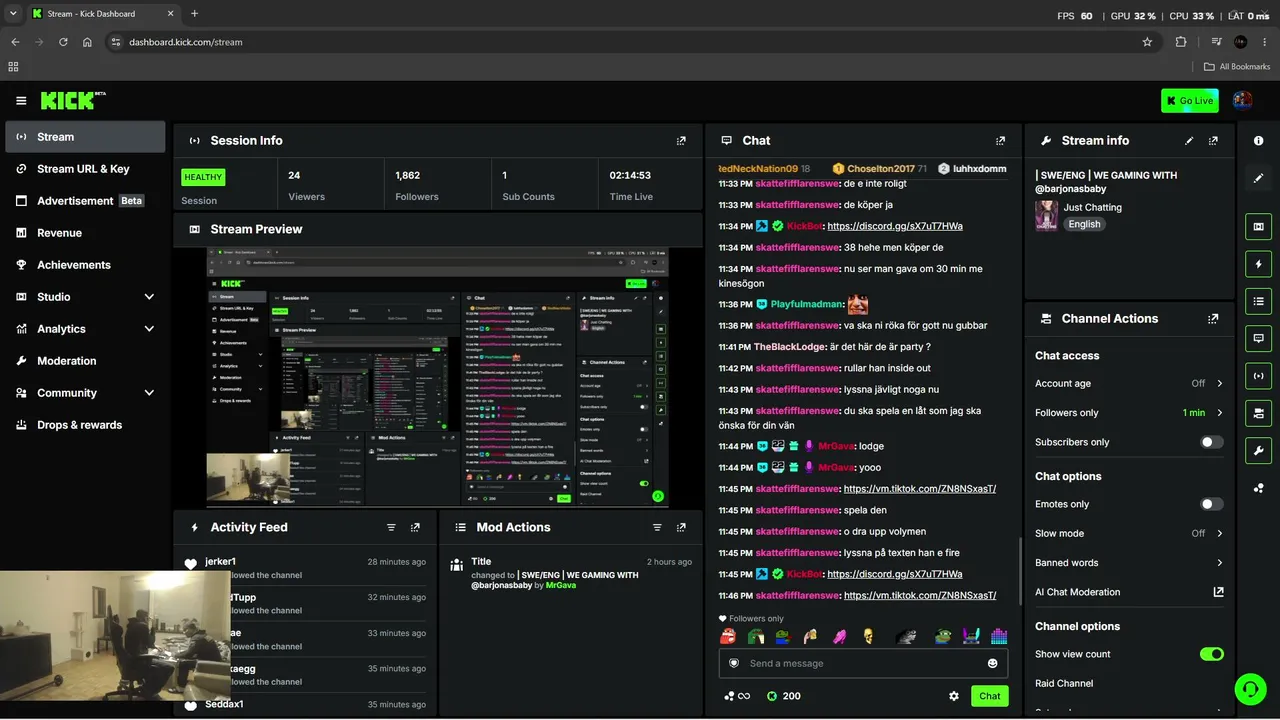Viewport: 1280px width, 720px height.
Task: Open Mod Actions filter options
Action: pyautogui.click(x=657, y=527)
